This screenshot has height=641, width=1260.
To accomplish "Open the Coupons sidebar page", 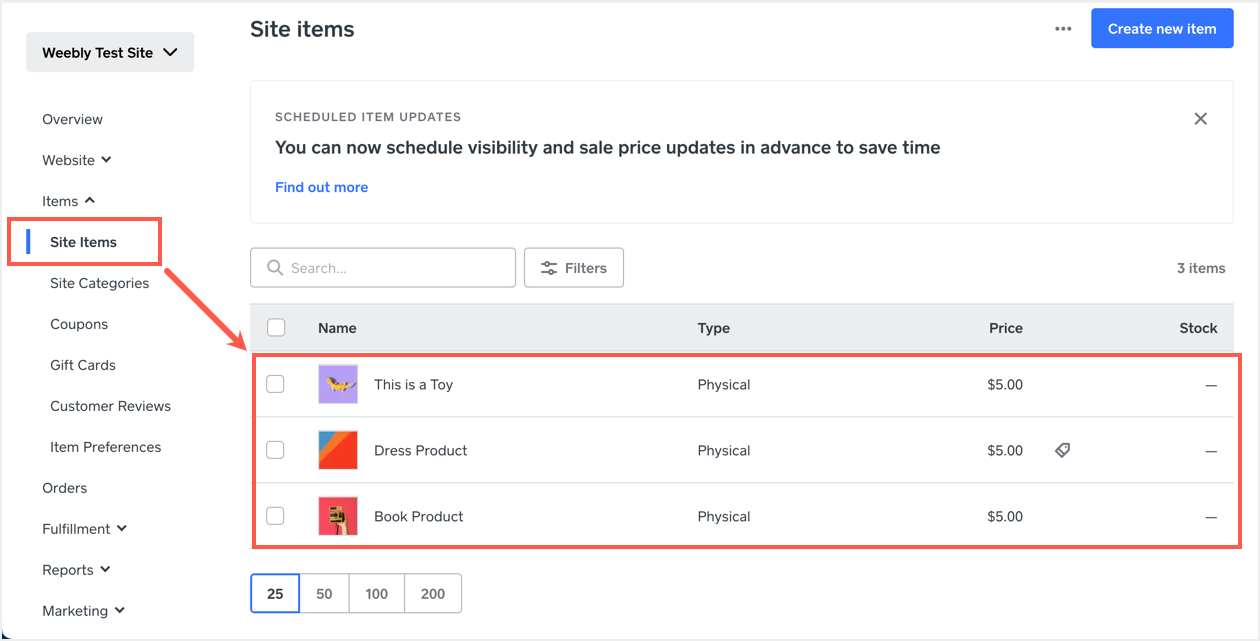I will point(79,324).
